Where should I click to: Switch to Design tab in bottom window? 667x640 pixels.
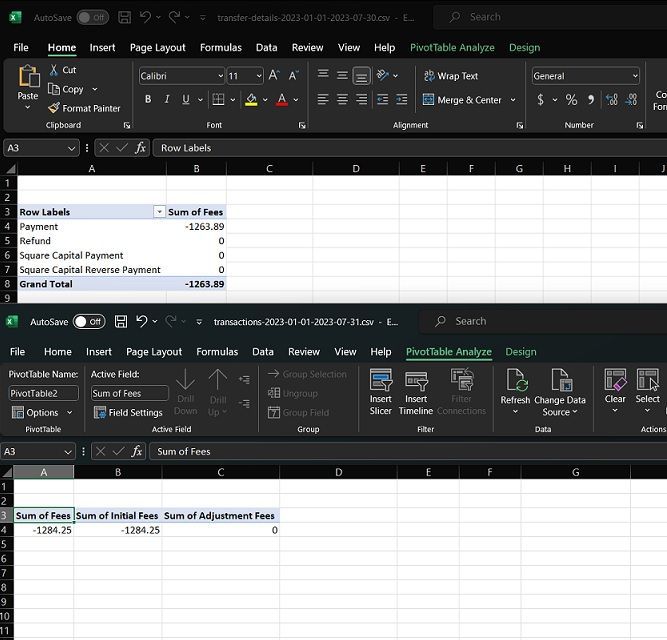(520, 352)
